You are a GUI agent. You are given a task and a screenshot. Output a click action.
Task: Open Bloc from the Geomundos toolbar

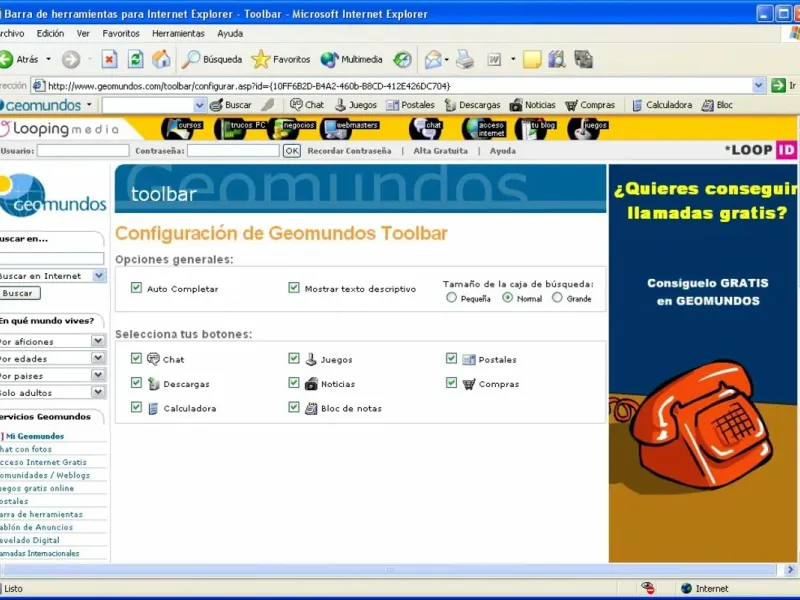(x=717, y=105)
